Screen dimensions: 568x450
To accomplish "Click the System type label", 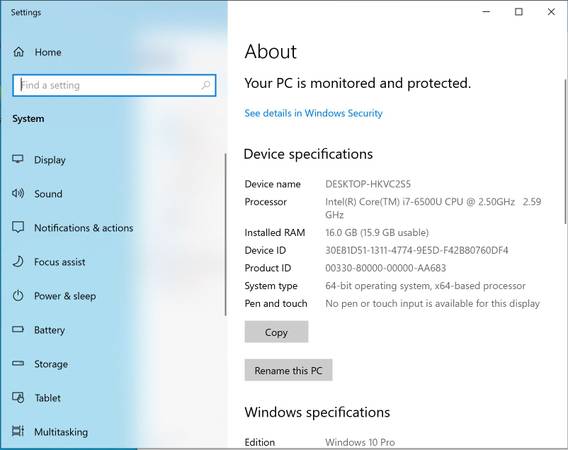I will click(271, 286).
